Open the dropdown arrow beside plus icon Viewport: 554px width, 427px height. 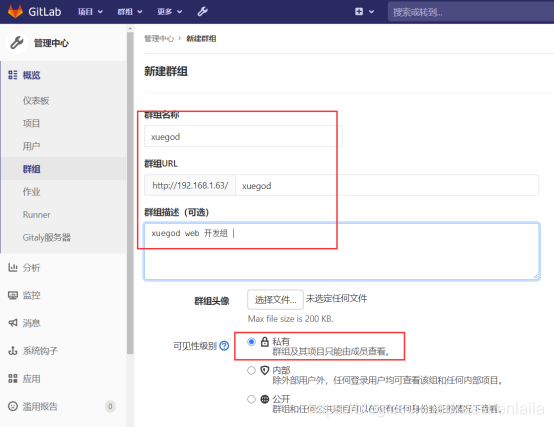371,12
